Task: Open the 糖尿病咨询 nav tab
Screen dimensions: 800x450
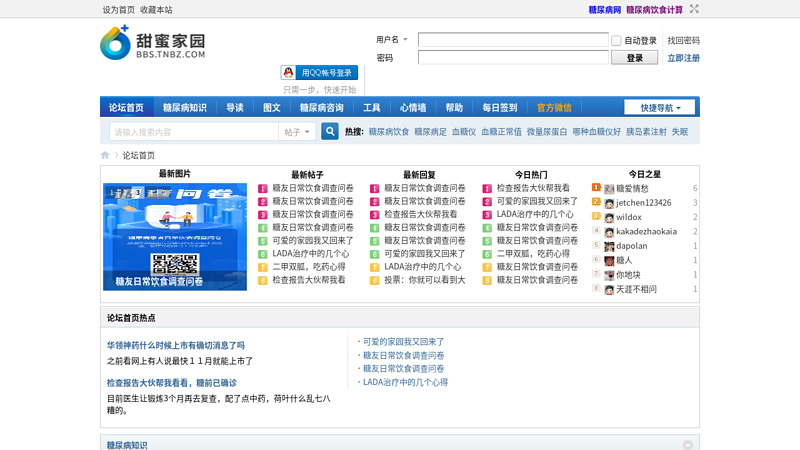Action: 321,108
